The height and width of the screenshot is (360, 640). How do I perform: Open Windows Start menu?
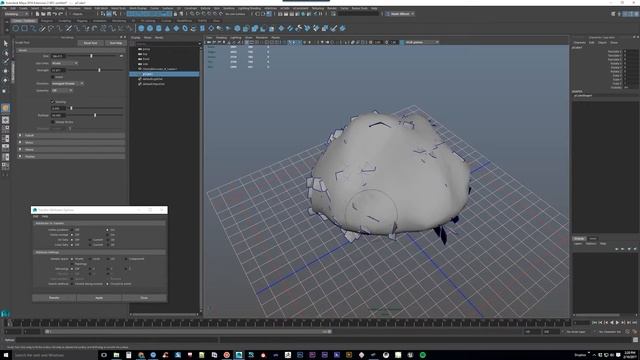[6, 355]
